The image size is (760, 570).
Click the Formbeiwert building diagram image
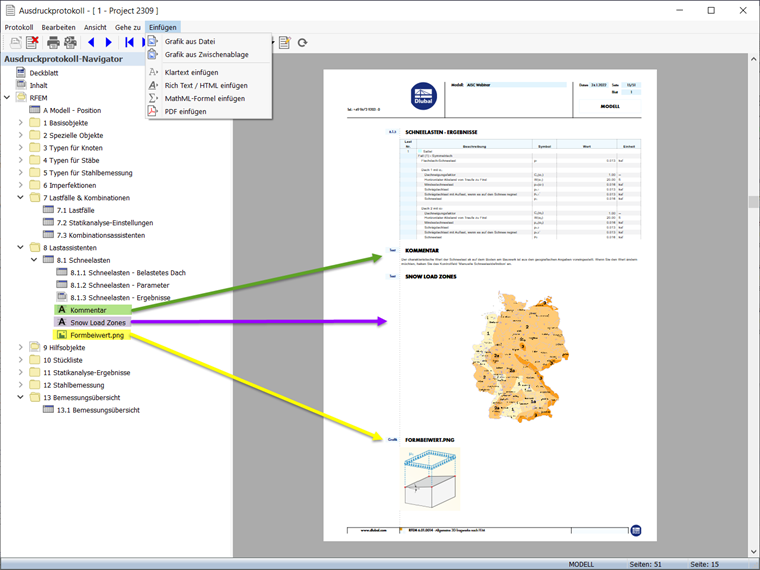point(430,478)
